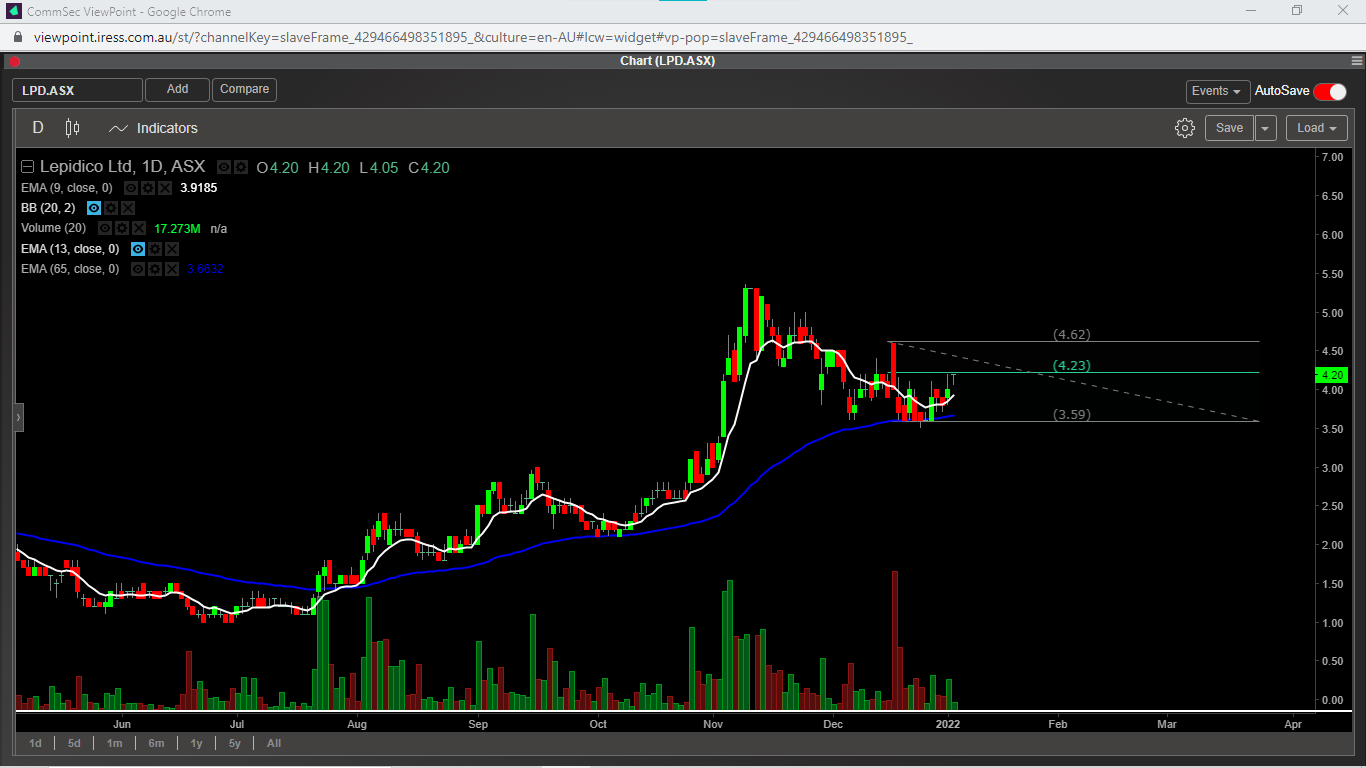Click the LPD.ASX symbol input field
Screen dimensions: 1366x768
pyautogui.click(x=77, y=90)
